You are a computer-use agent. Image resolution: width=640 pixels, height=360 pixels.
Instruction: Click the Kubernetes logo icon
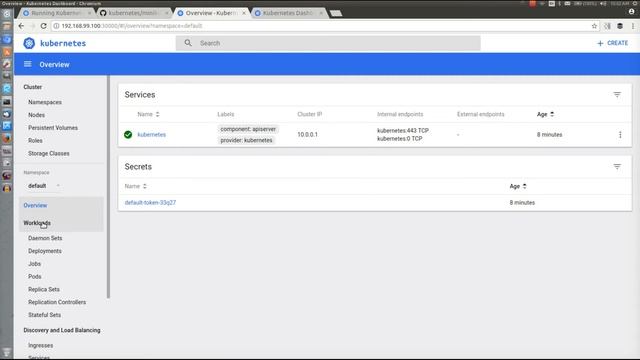pos(29,43)
